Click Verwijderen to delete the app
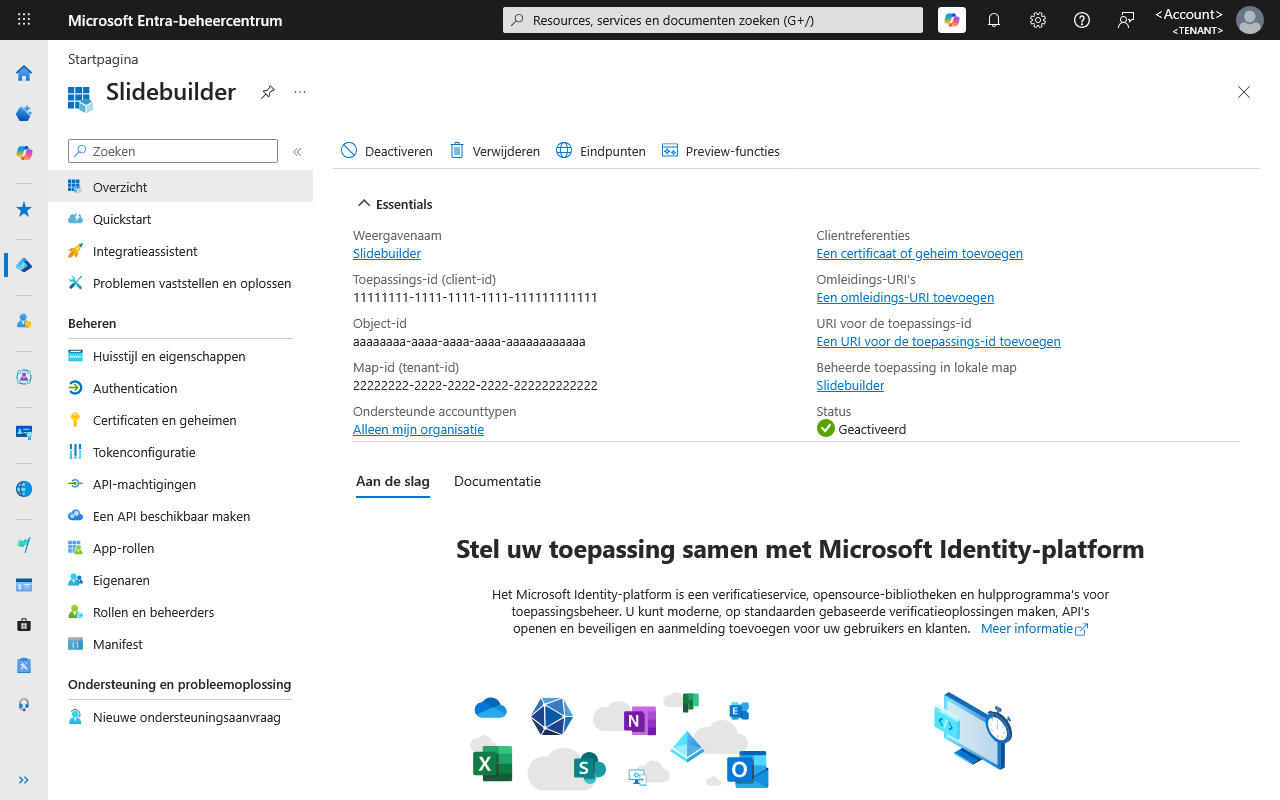1280x800 pixels. click(494, 151)
